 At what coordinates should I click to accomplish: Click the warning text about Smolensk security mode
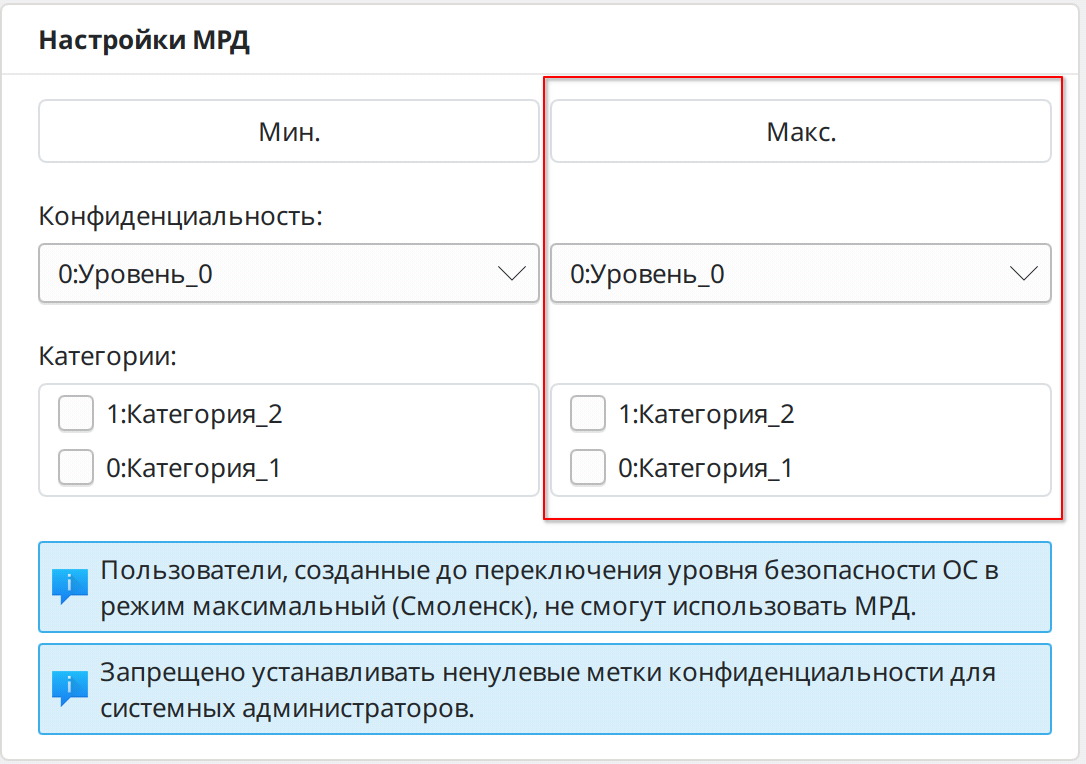click(548, 588)
